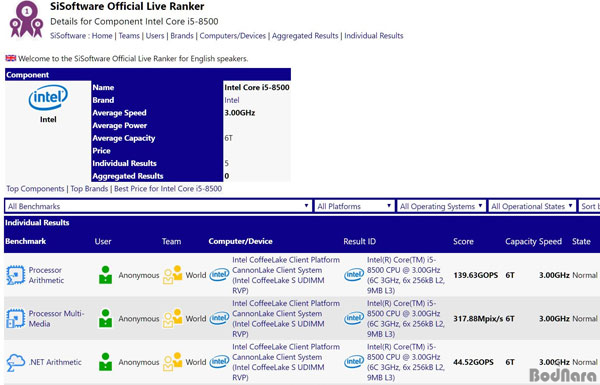Click yellow team icon in Processor Arithmetic row
Viewport: 600px width, 385px height.
(x=173, y=275)
